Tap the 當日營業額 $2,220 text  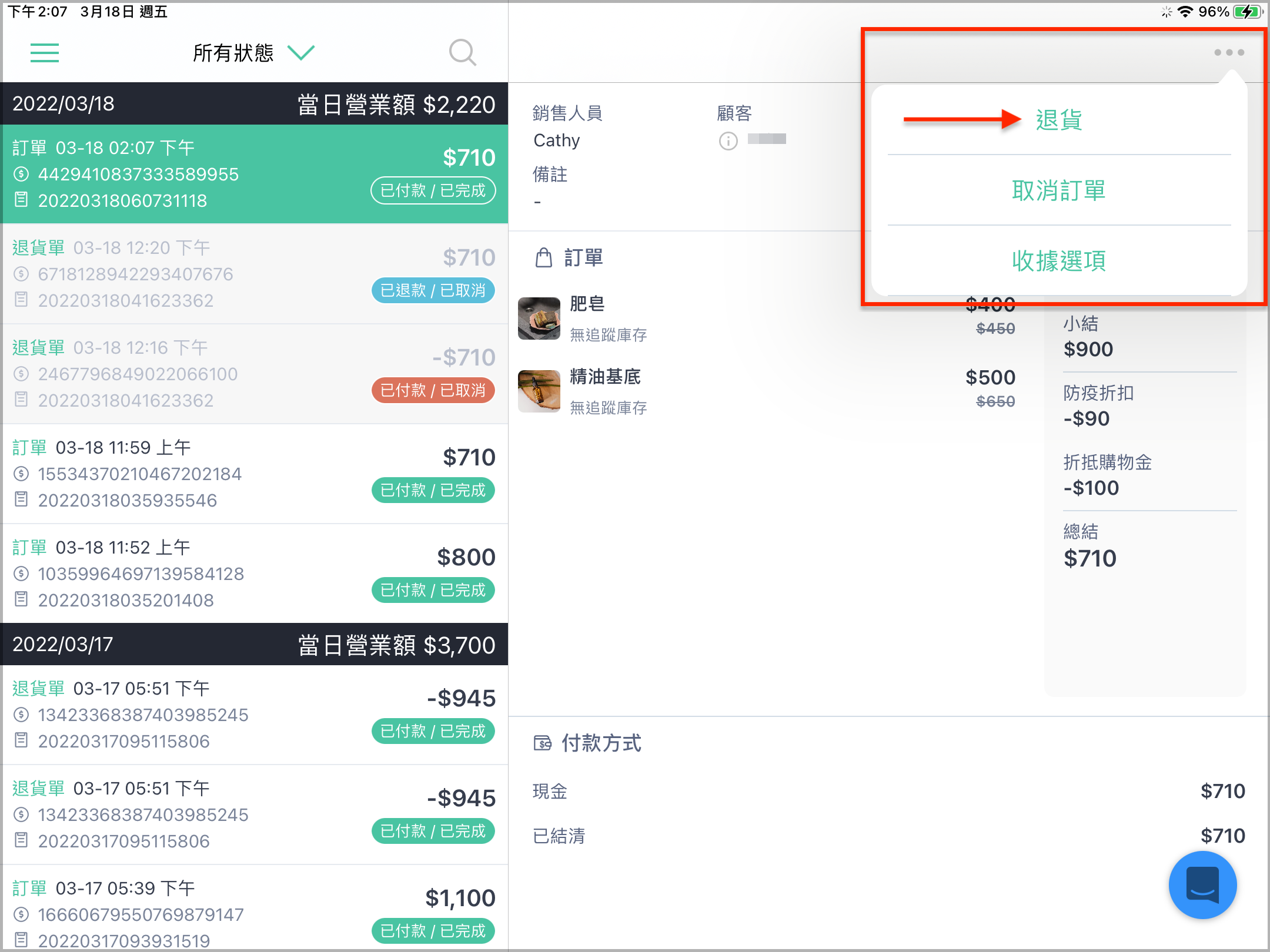coord(396,105)
